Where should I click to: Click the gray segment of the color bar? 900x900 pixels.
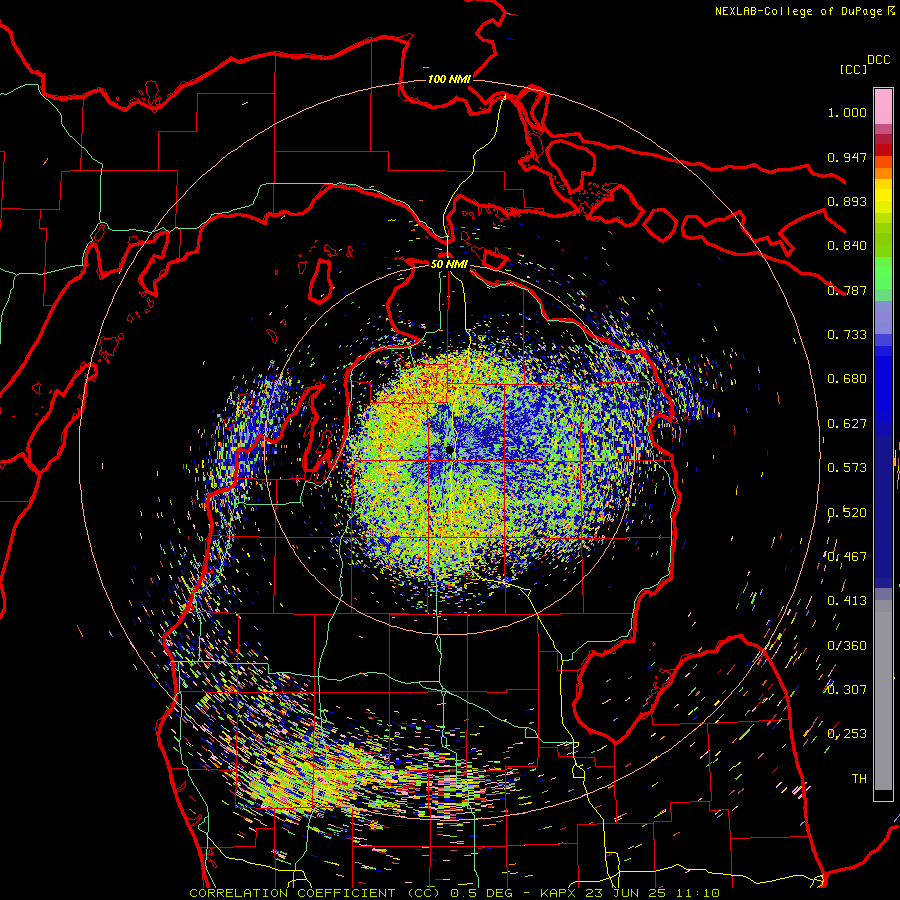pyautogui.click(x=883, y=695)
